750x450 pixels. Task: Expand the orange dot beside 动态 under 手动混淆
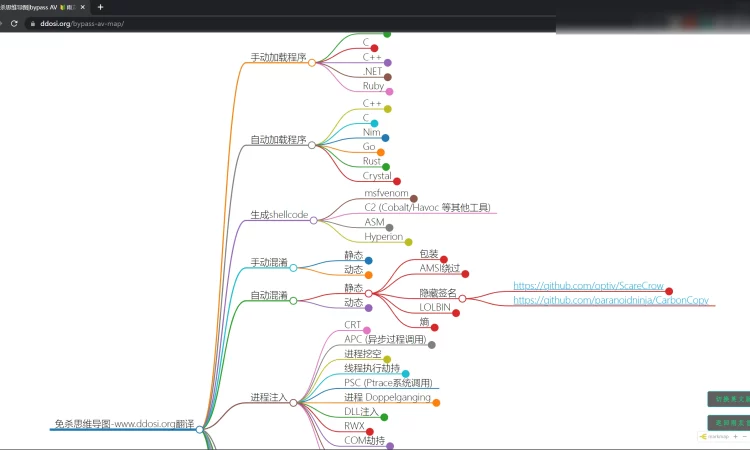(x=368, y=275)
